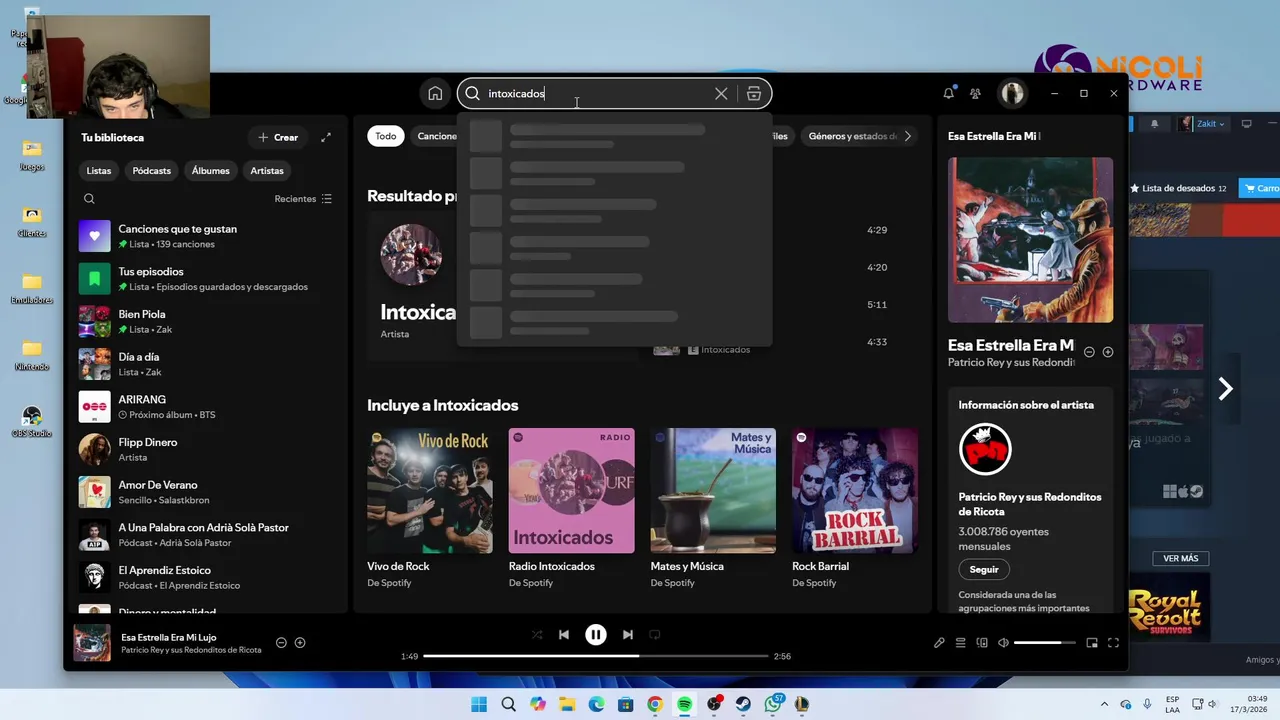Toggle shuffle in the player bar

point(537,635)
